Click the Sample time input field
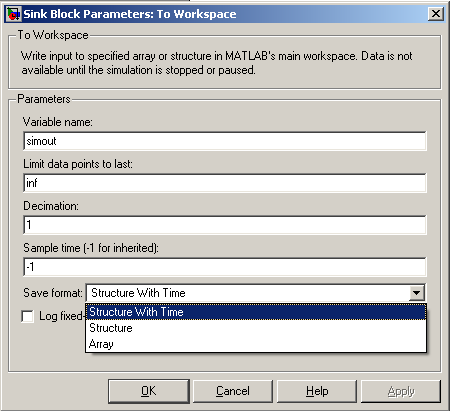 pyautogui.click(x=225, y=267)
